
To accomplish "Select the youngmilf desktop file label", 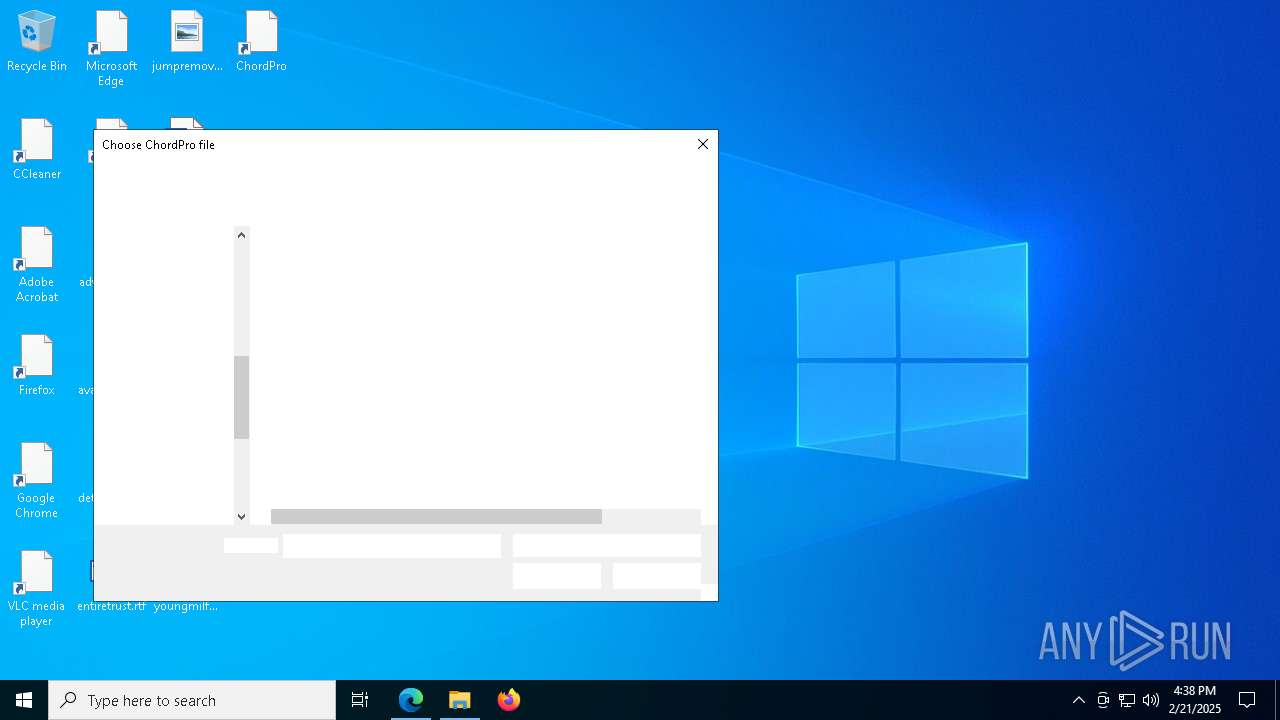I will click(x=186, y=606).
